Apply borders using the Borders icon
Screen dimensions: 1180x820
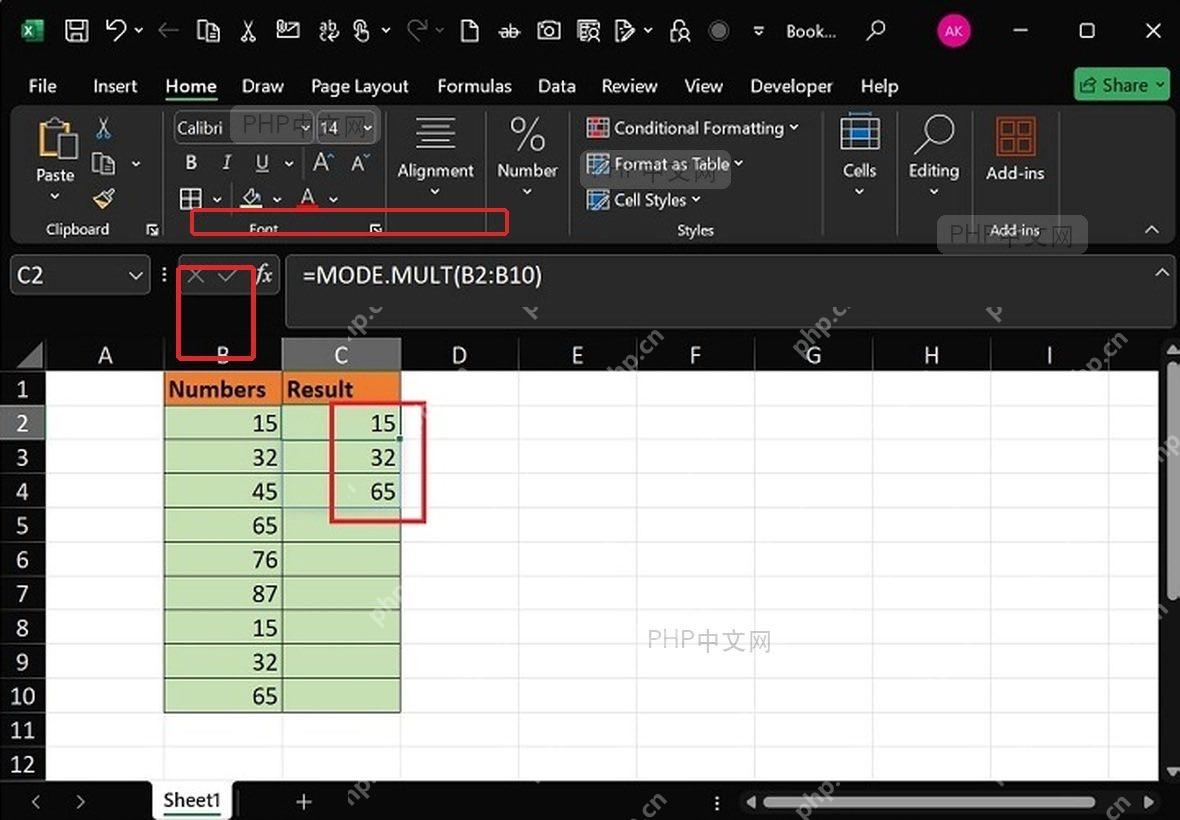pos(190,199)
